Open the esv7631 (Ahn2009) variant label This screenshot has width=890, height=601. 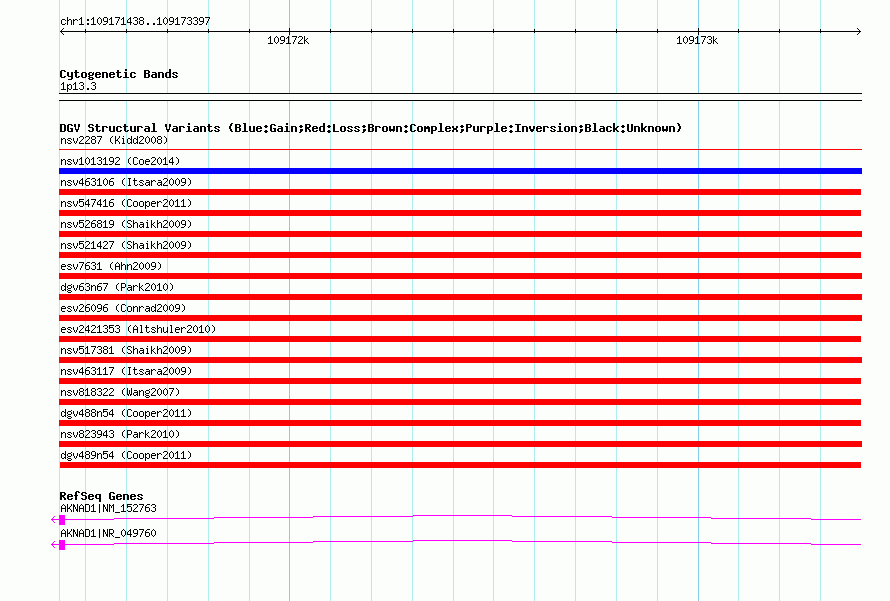(111, 266)
